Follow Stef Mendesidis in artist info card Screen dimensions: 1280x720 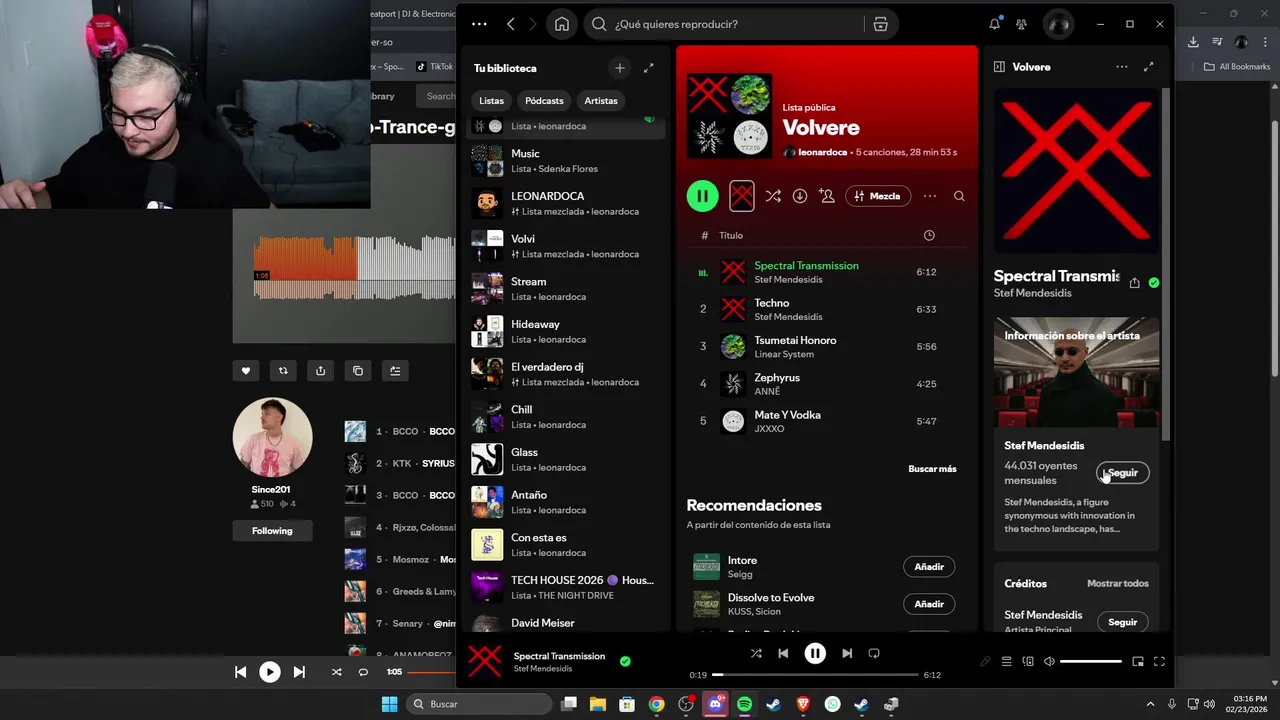[1123, 472]
